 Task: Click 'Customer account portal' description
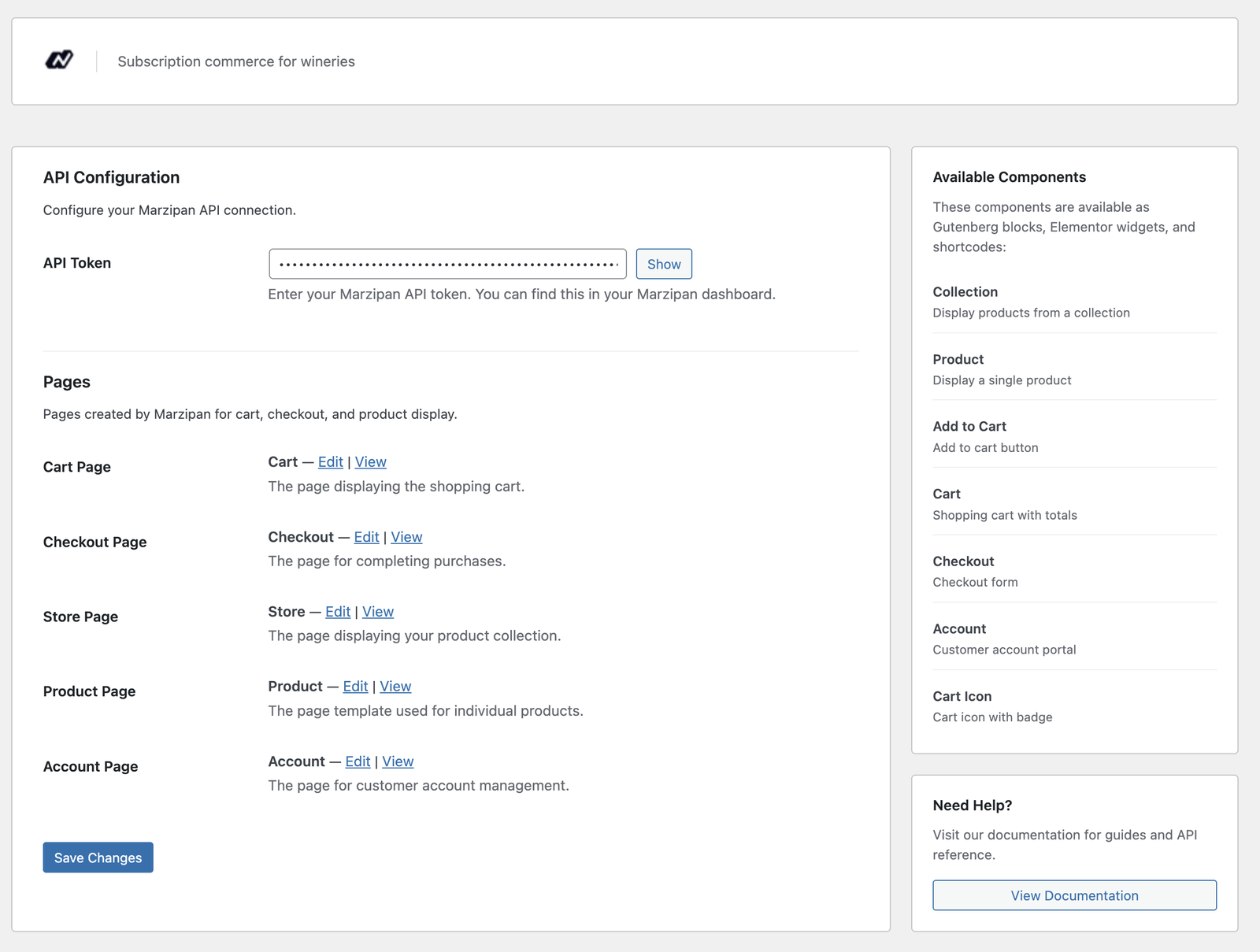coord(1005,650)
